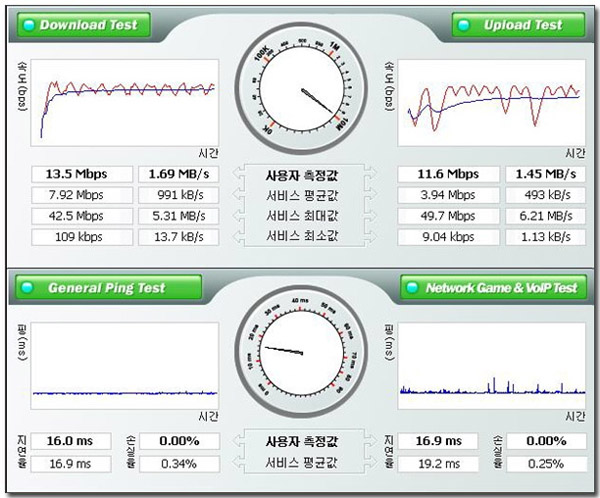Screen dimensions: 600x498
Task: Click the 0.25% average loss rate field
Action: tap(546, 464)
